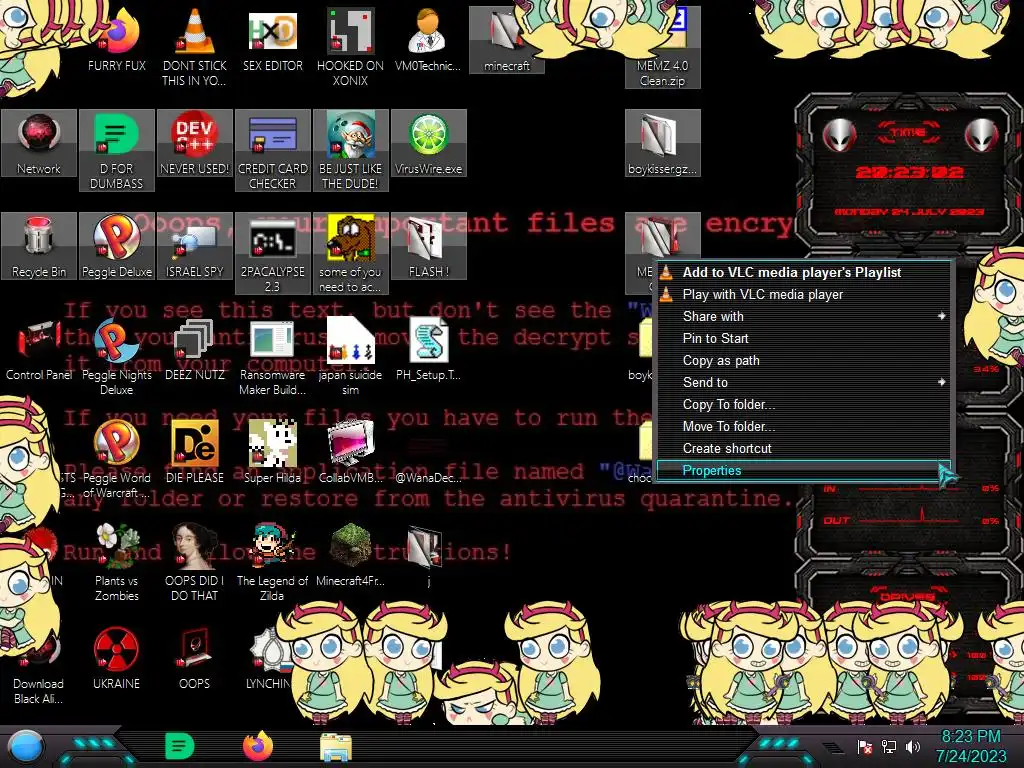Image resolution: width=1024 pixels, height=768 pixels.
Task: Open CollabVMB... monitor icon
Action: pyautogui.click(x=350, y=452)
